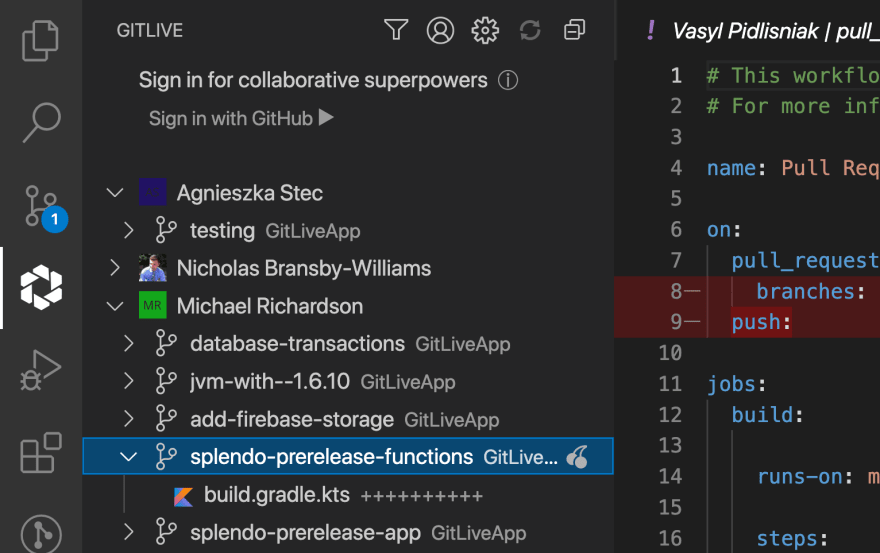Click the 'push:' line in editor
The image size is (880, 553).
click(x=762, y=322)
